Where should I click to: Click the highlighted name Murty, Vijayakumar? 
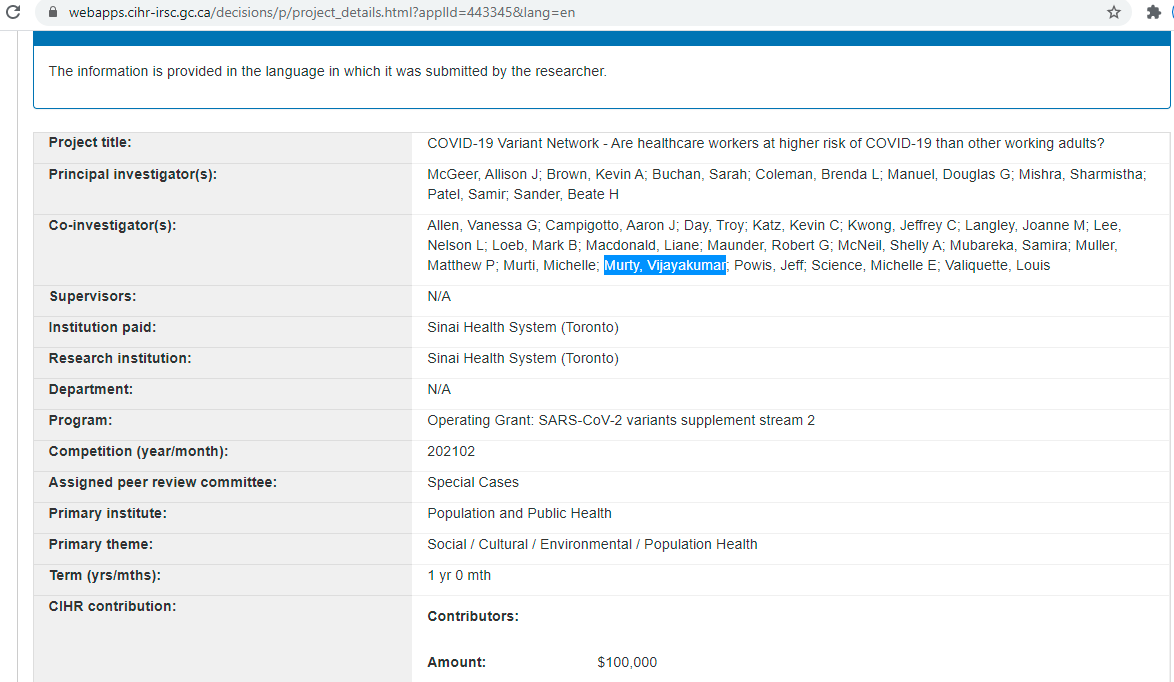[665, 265]
